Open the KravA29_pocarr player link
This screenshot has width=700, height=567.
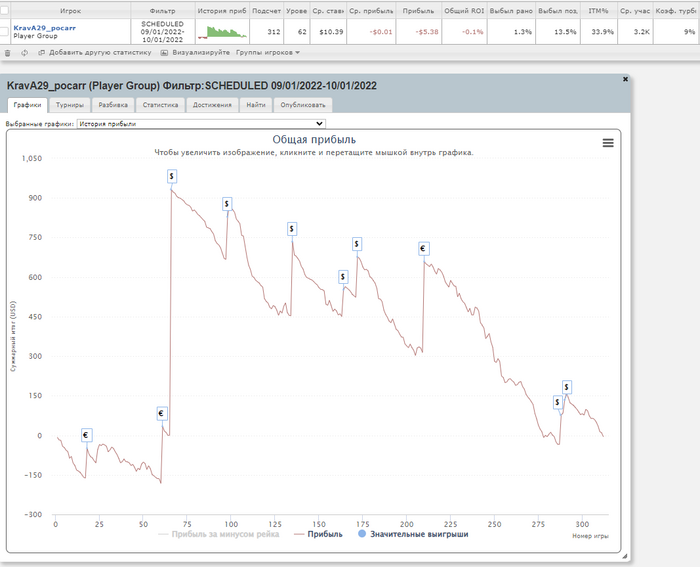pyautogui.click(x=44, y=28)
